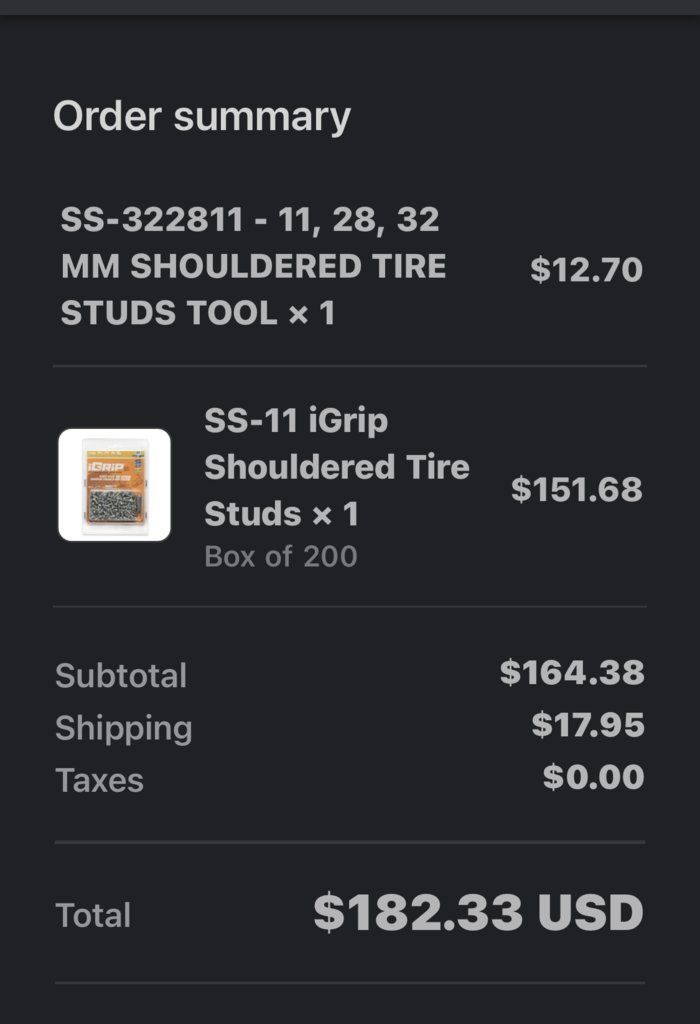The height and width of the screenshot is (1024, 700).
Task: Click the × 1 quantity of the studs tool
Action: [x=311, y=313]
